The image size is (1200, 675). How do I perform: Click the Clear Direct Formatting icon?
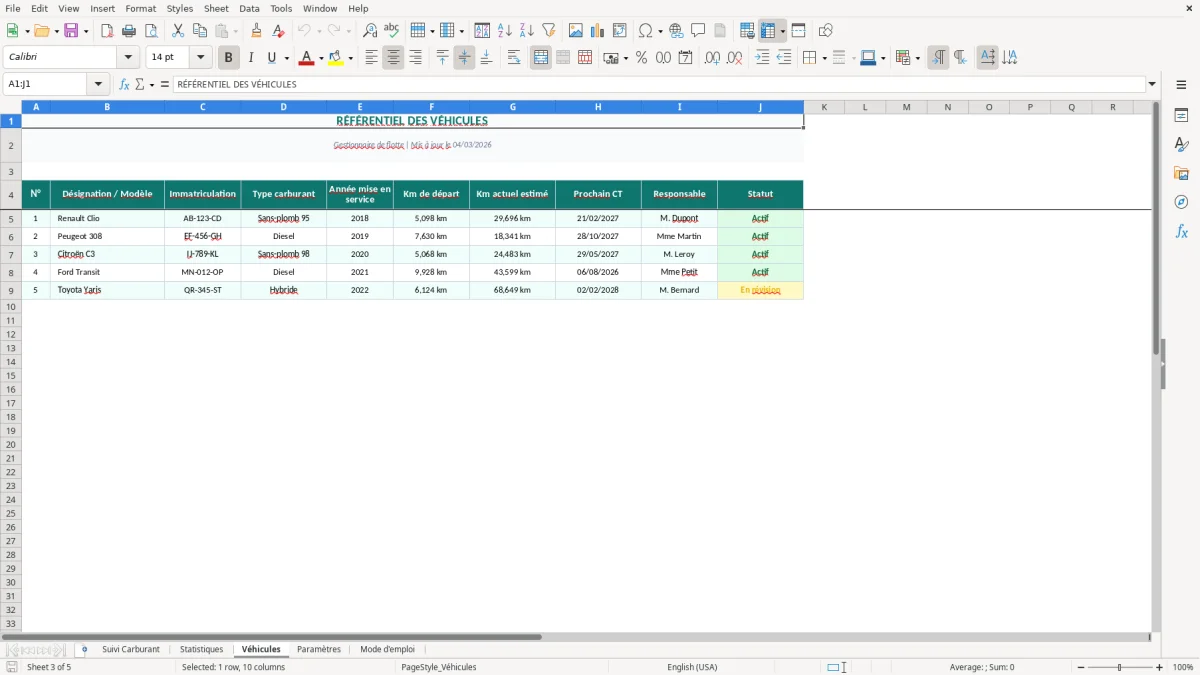coord(278,30)
